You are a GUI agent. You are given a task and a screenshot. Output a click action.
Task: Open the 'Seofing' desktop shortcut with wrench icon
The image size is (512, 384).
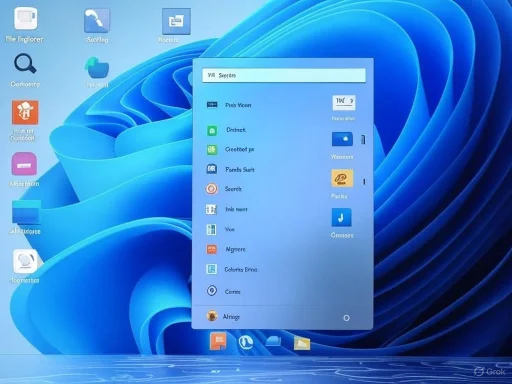pos(97,25)
